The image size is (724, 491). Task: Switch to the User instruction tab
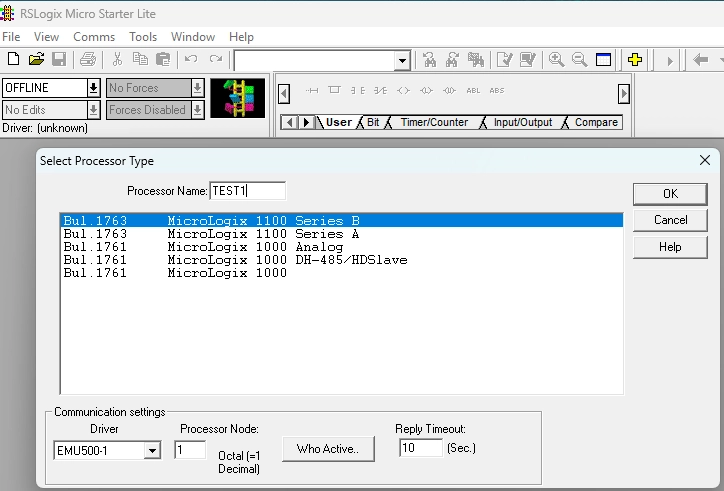(338, 122)
